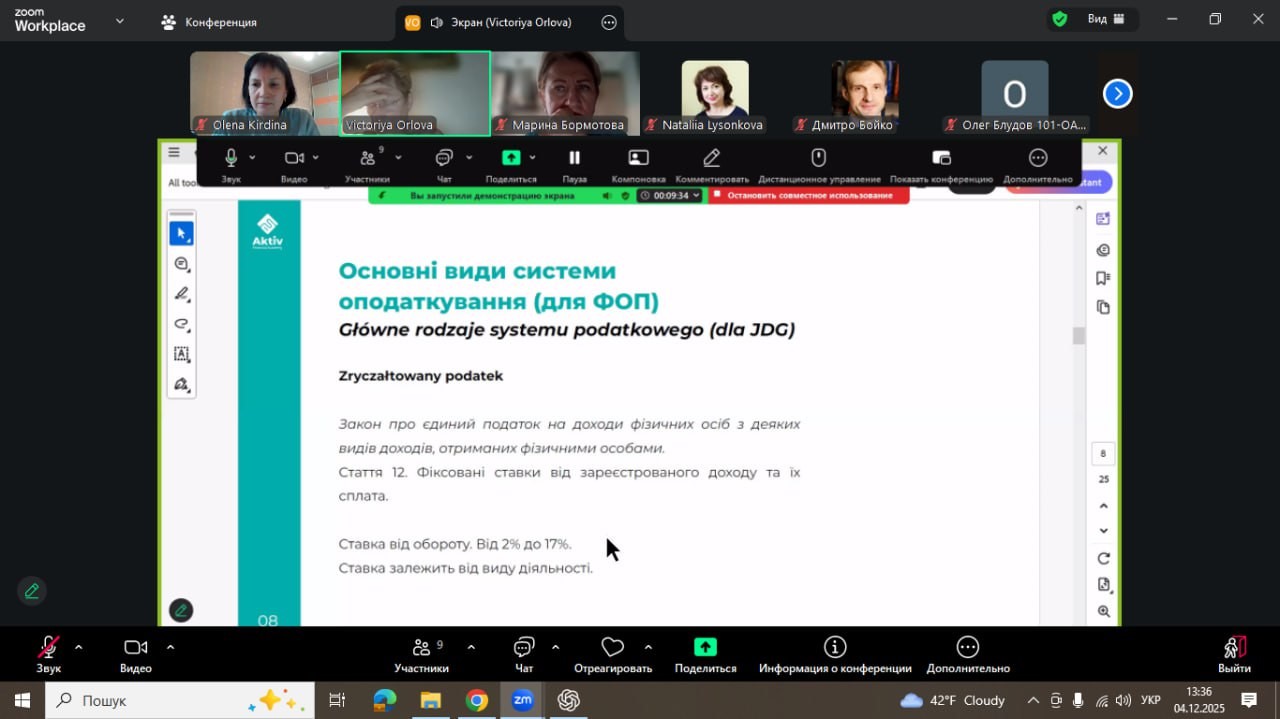Click the Отреагировать heart icon
Image resolution: width=1280 pixels, height=719 pixels.
point(612,648)
